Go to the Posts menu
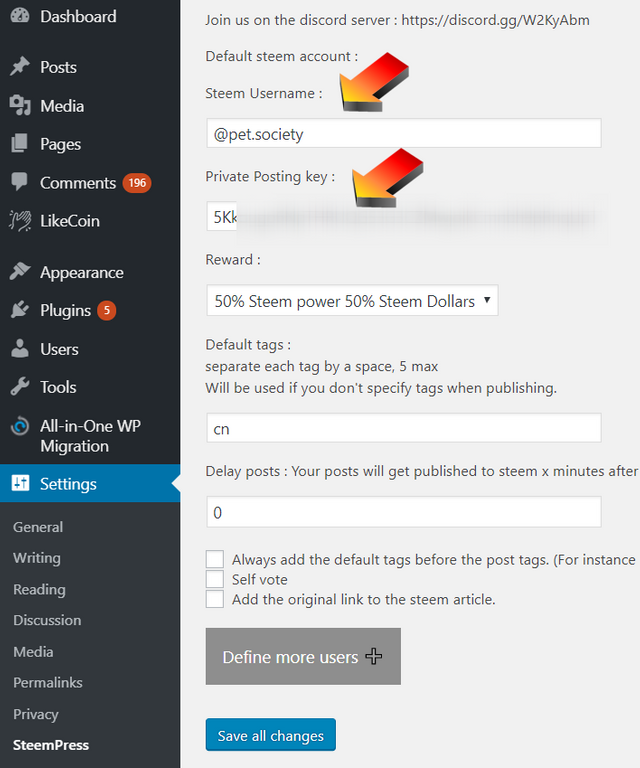The image size is (640, 768). [58, 67]
